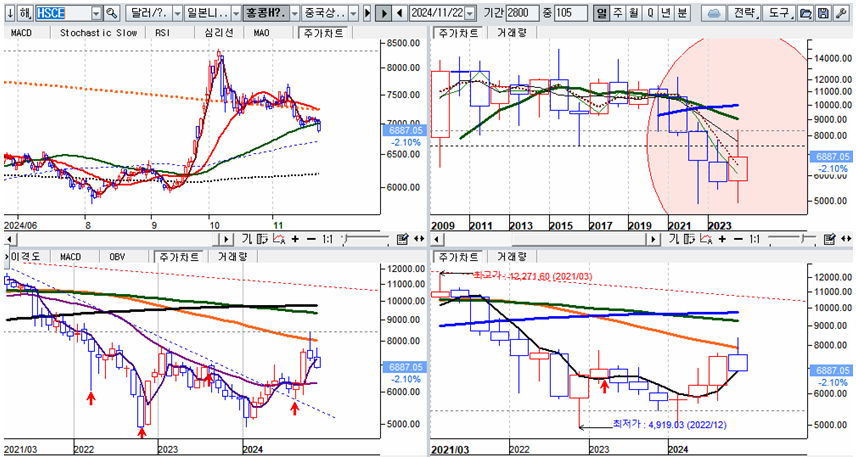Open the 도구 tools menu
The height and width of the screenshot is (457, 856).
point(779,13)
